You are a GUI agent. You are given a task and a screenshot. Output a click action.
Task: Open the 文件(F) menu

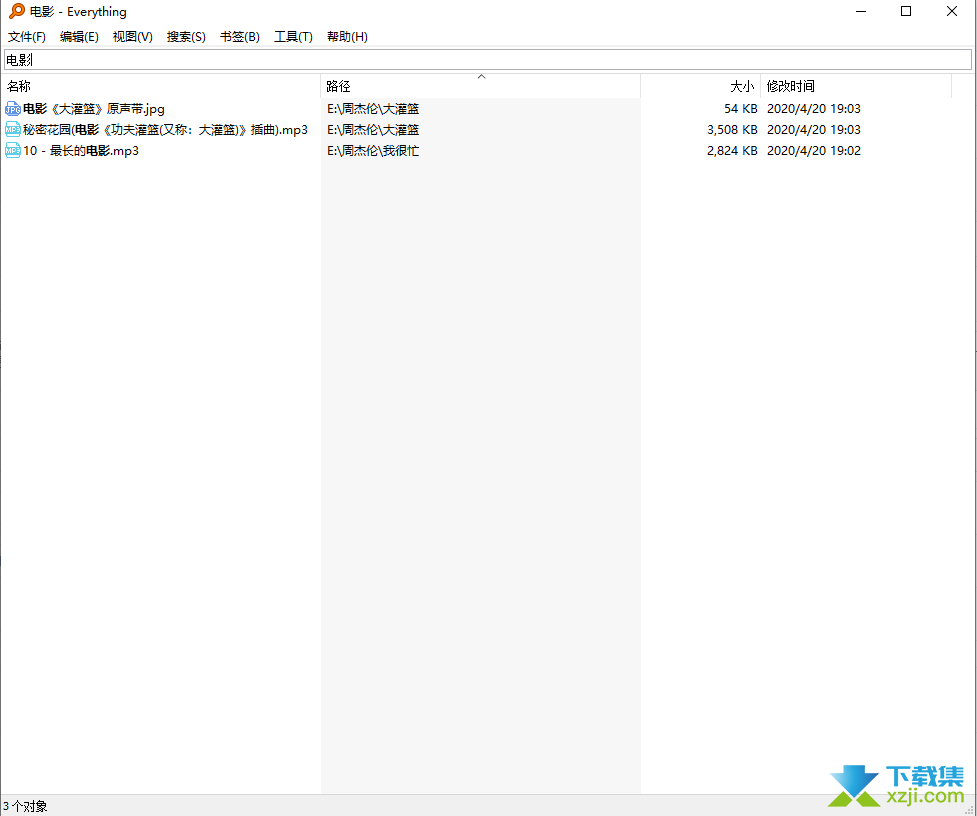(27, 37)
